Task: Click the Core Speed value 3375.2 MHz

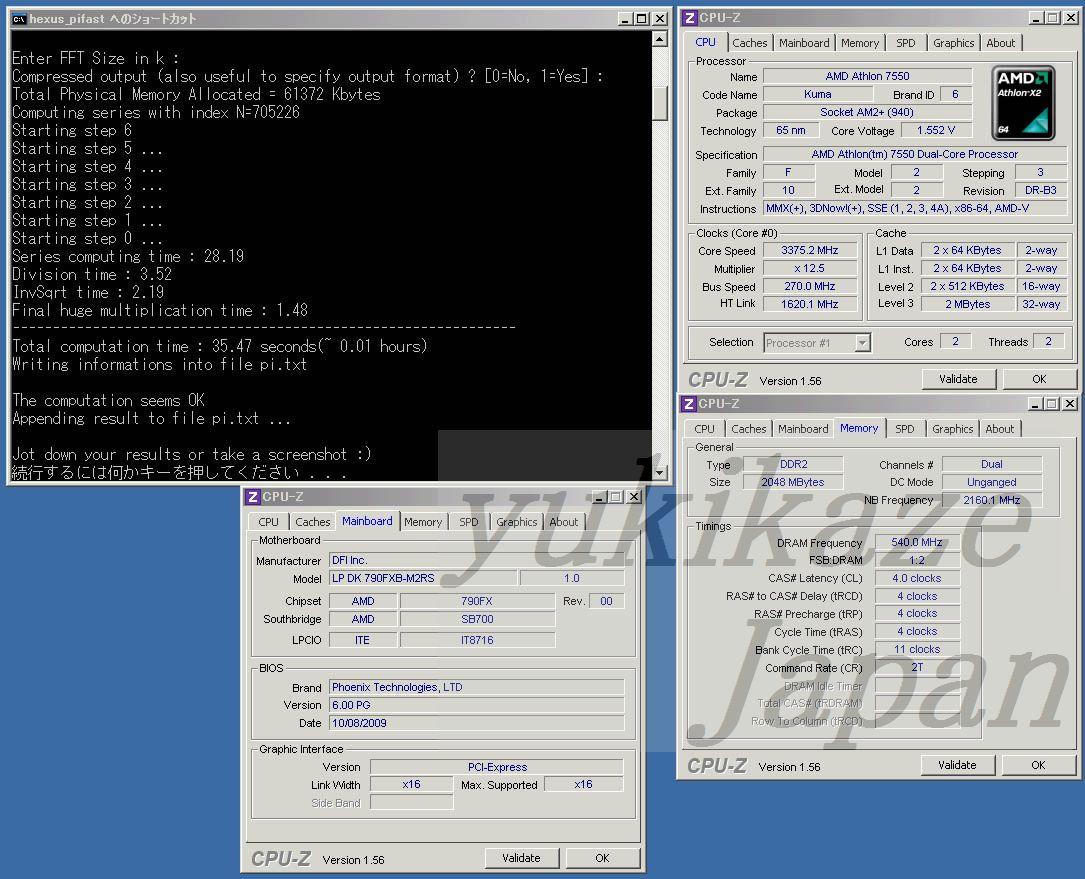Action: click(x=809, y=251)
